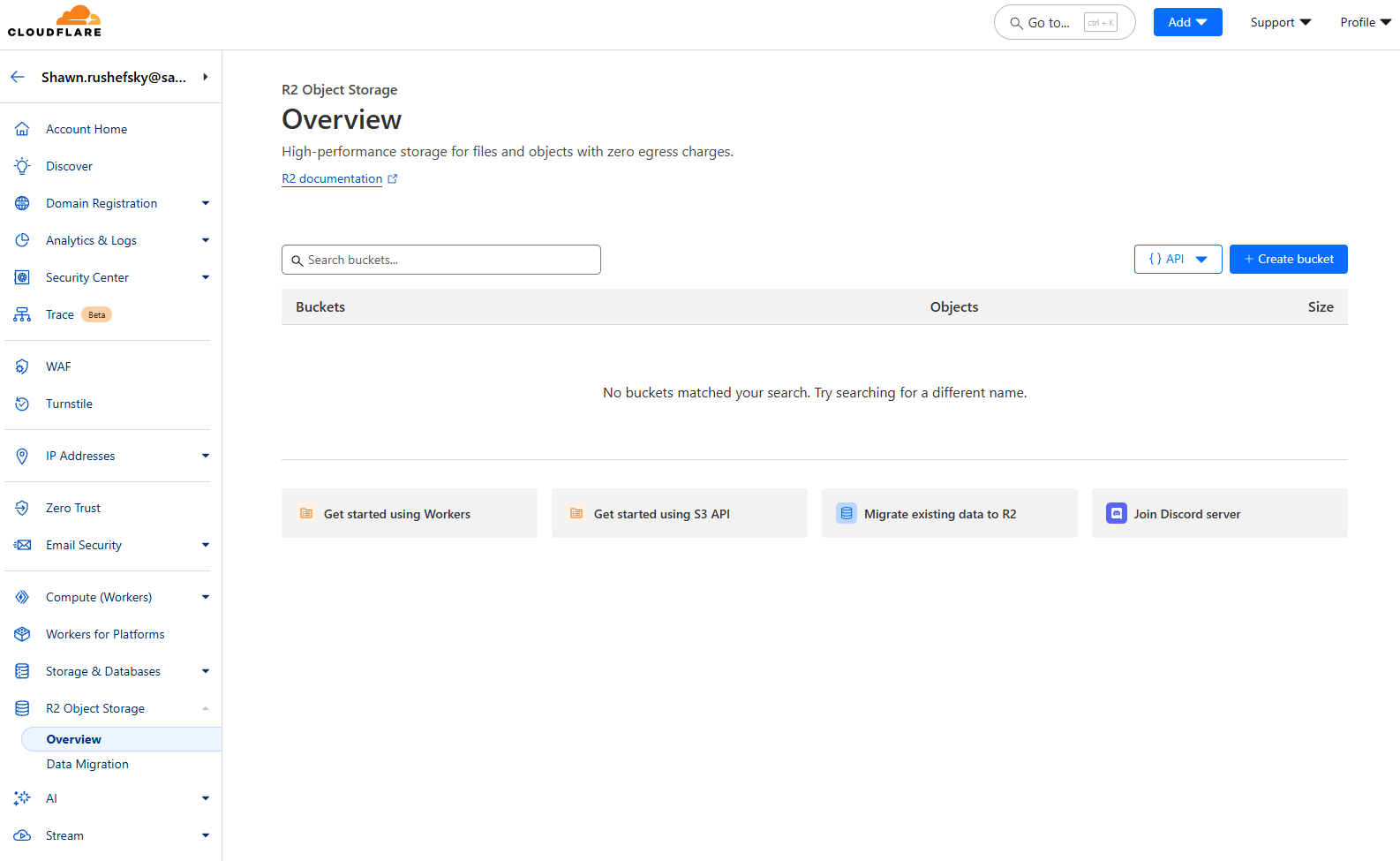The image size is (1400, 861).
Task: Open the Support dropdown menu
Action: [1281, 22]
